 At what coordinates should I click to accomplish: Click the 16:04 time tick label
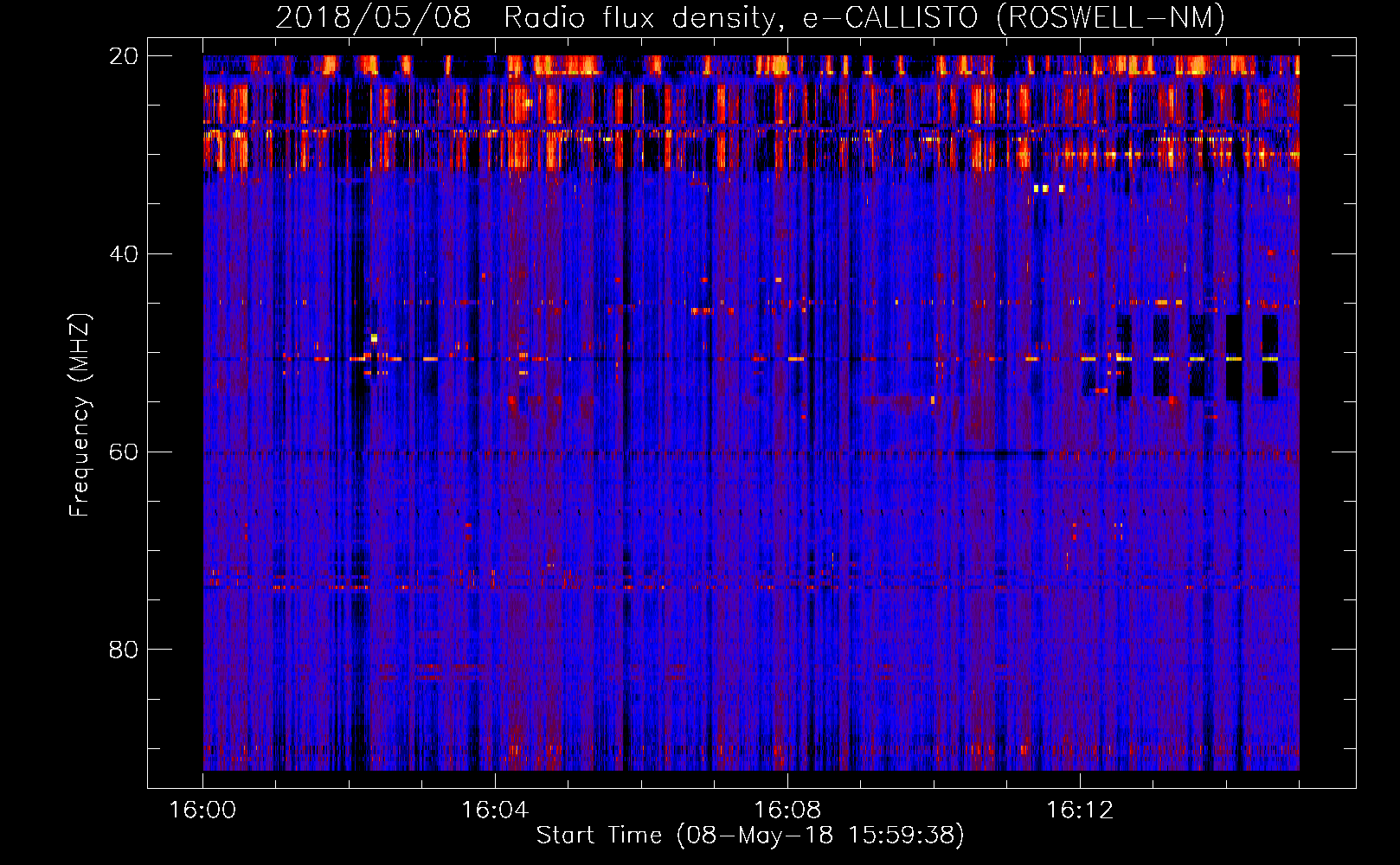[x=495, y=811]
